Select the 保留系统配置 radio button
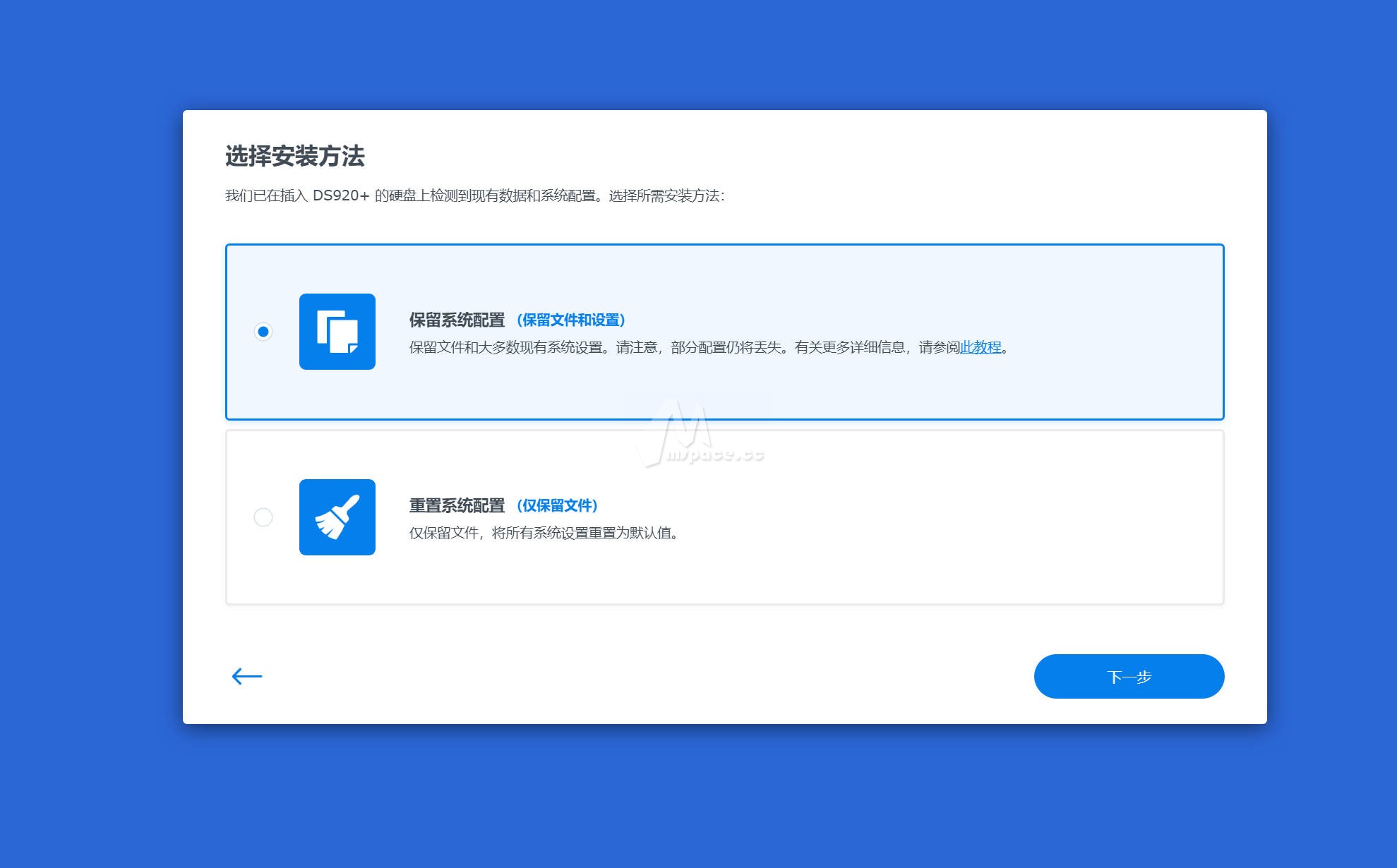Screen dimensions: 1397x868 [x=264, y=332]
